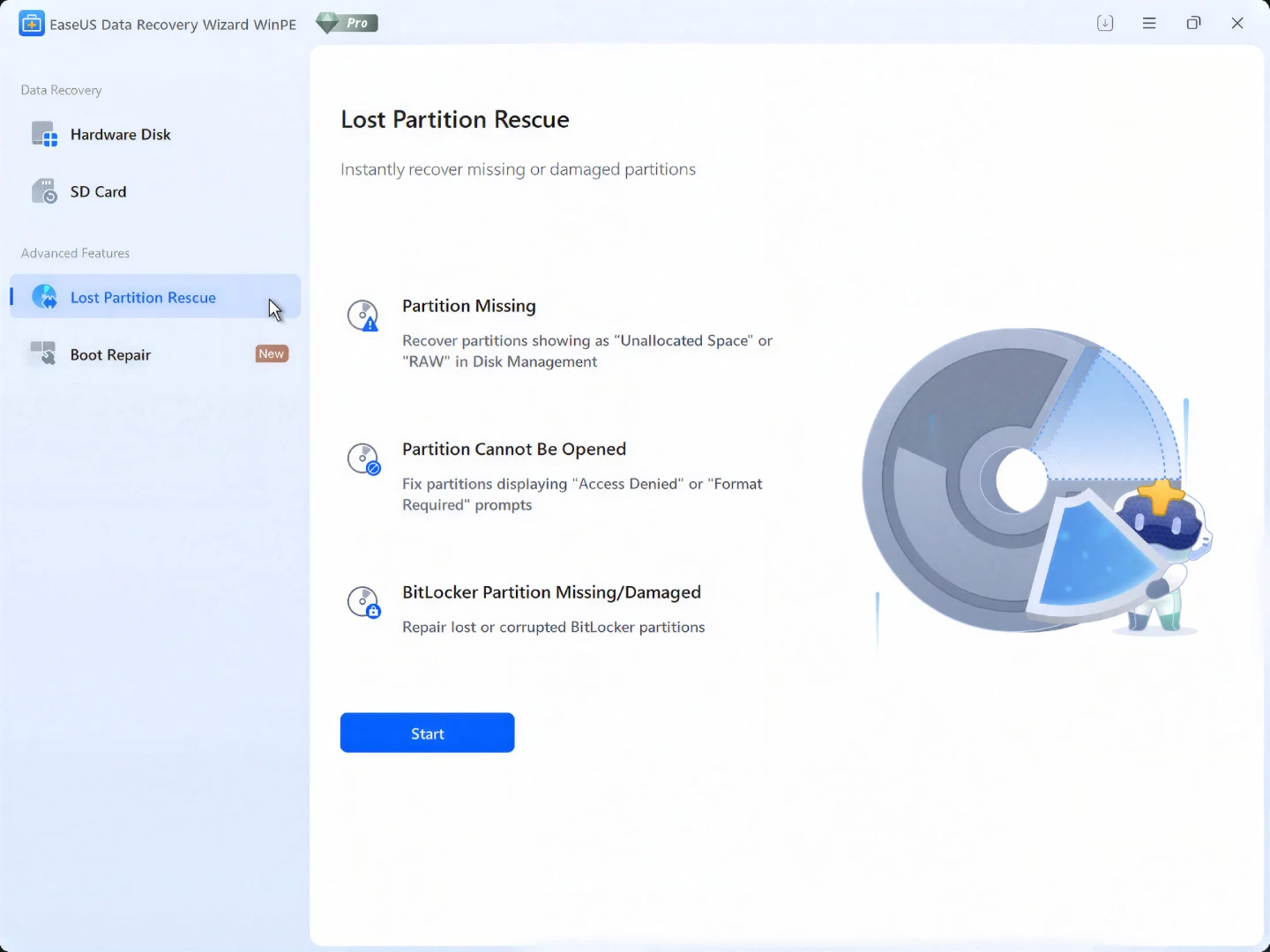The height and width of the screenshot is (952, 1270).
Task: Start the lost partition scan
Action: coord(427,733)
